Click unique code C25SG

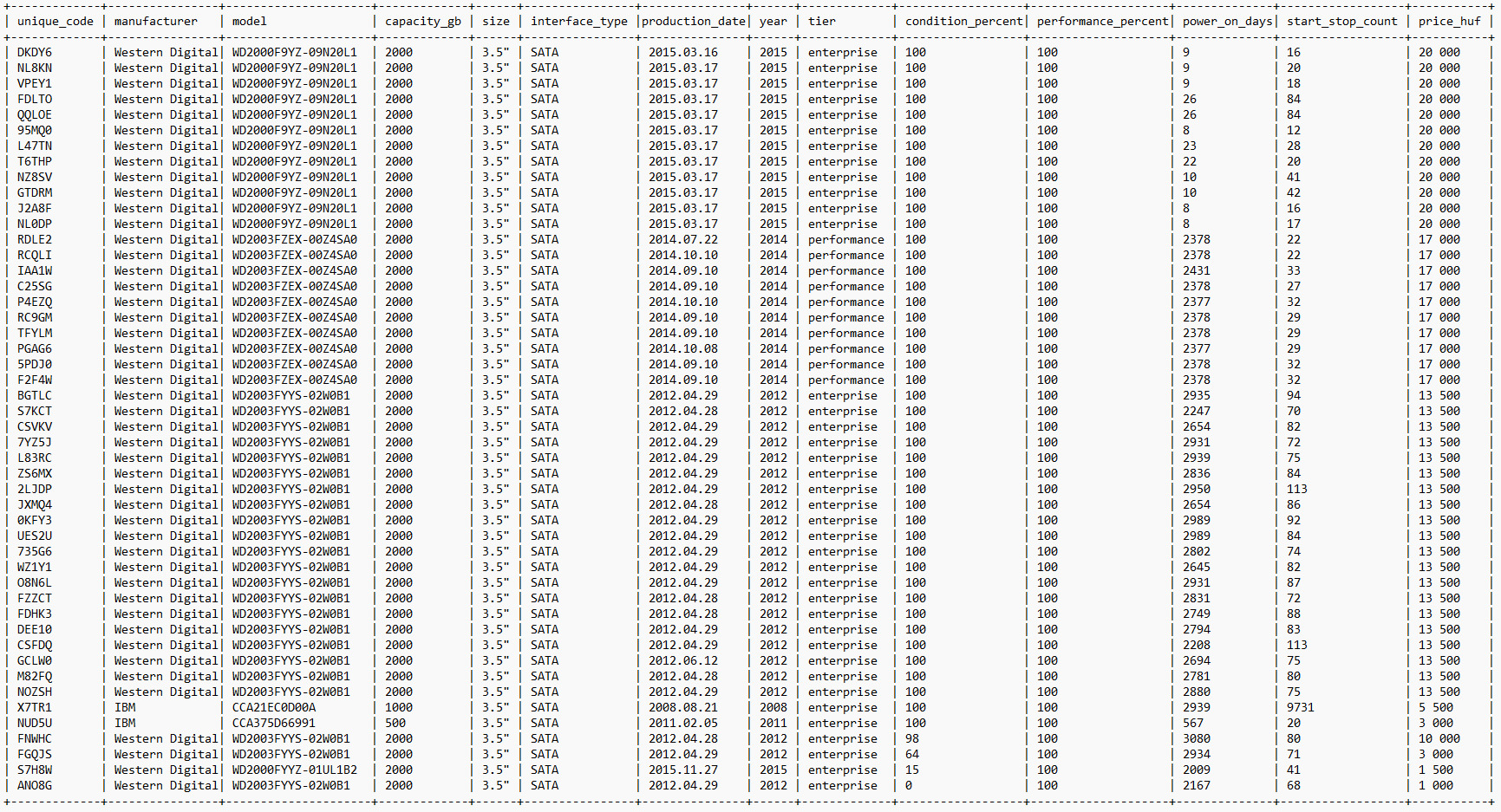coord(35,286)
